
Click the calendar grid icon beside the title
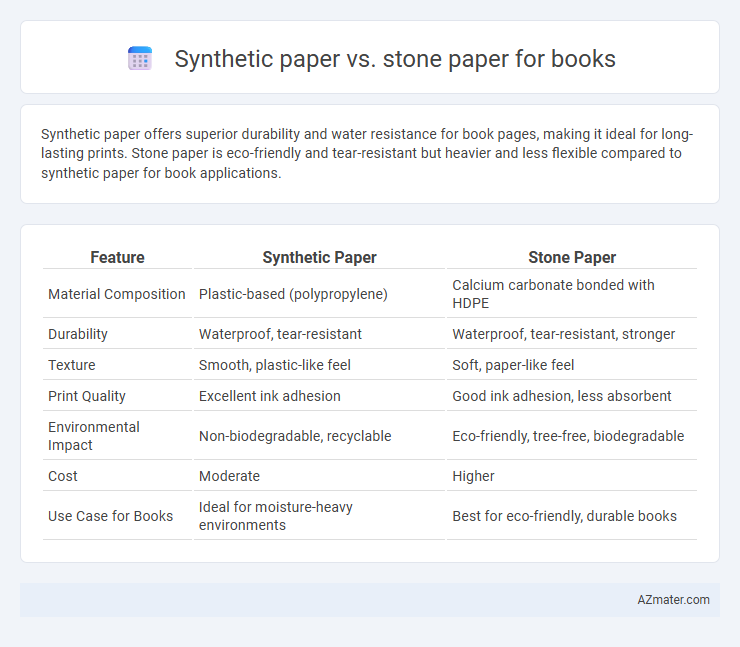click(140, 59)
